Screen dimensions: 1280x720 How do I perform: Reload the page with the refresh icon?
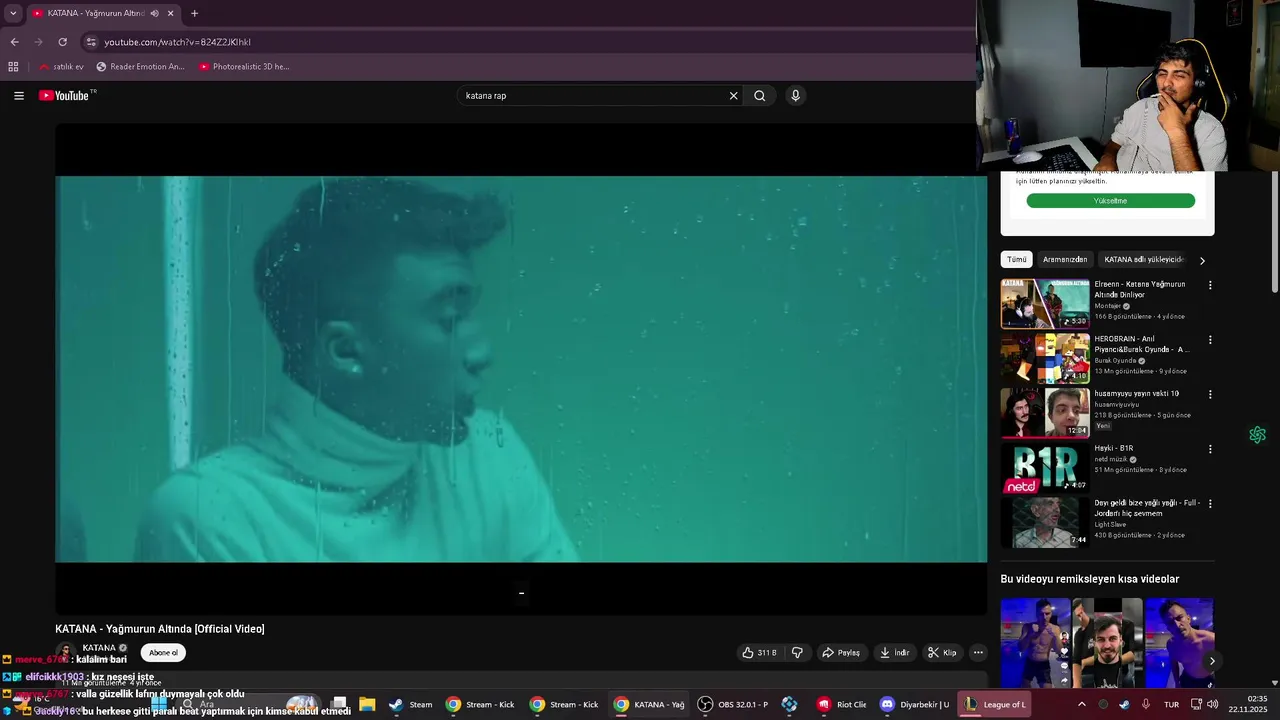62,42
